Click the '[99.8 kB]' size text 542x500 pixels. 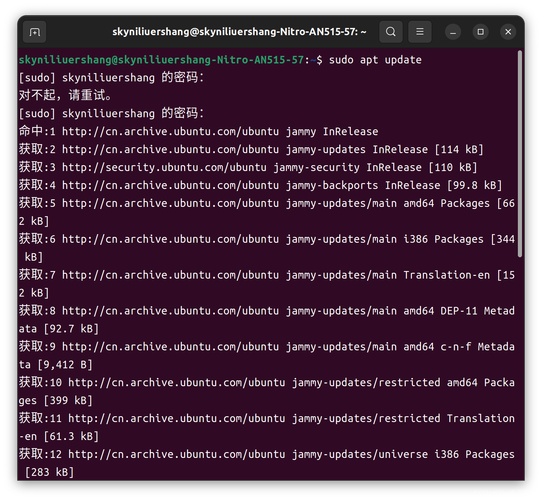(474, 186)
